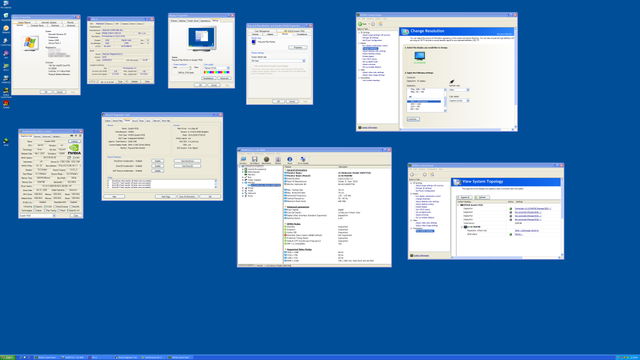Click Forward arrow in Change Resolution NVIDIA window
The image size is (640, 360).
point(373,24)
